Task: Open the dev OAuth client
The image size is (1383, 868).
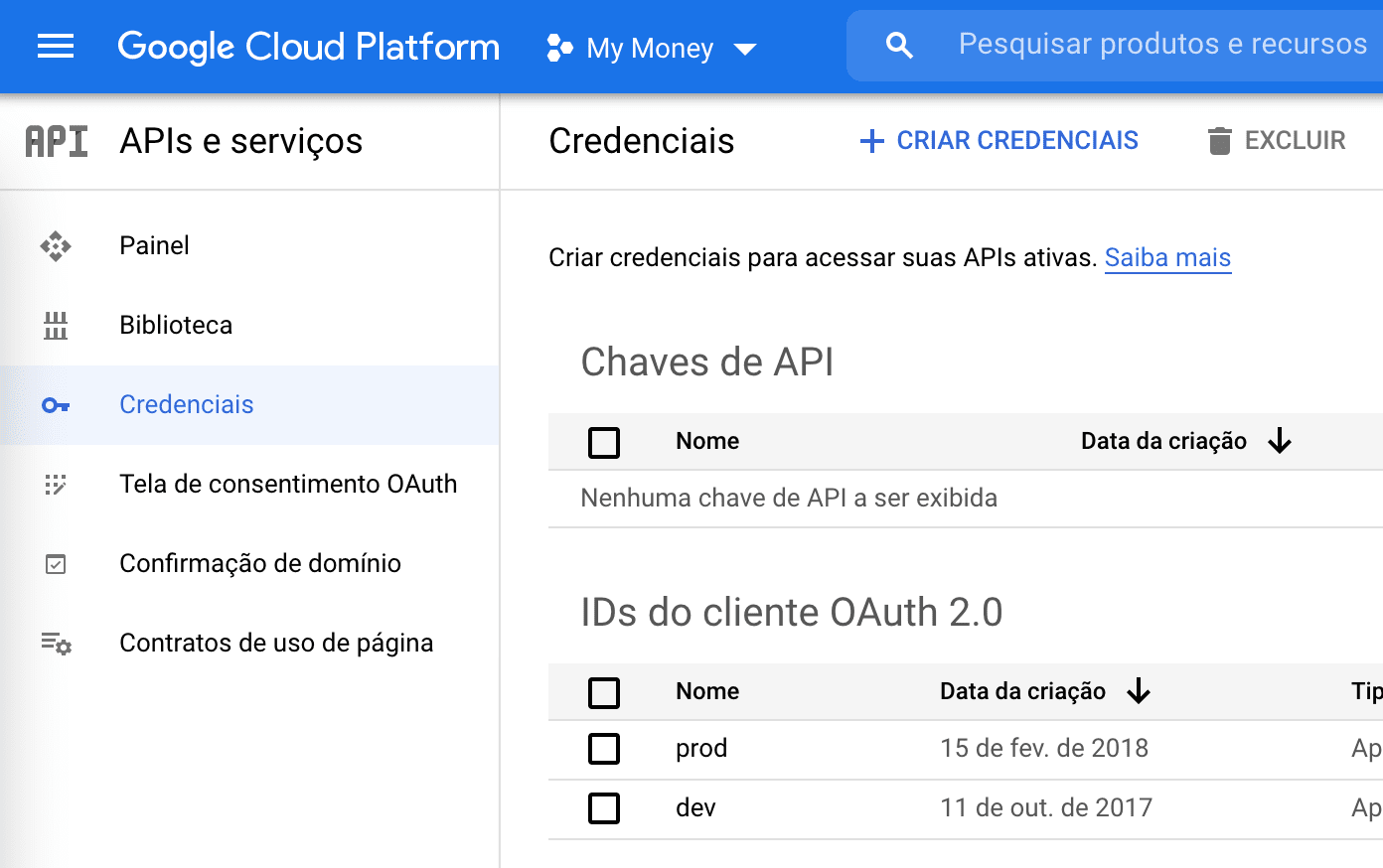Action: click(x=695, y=807)
